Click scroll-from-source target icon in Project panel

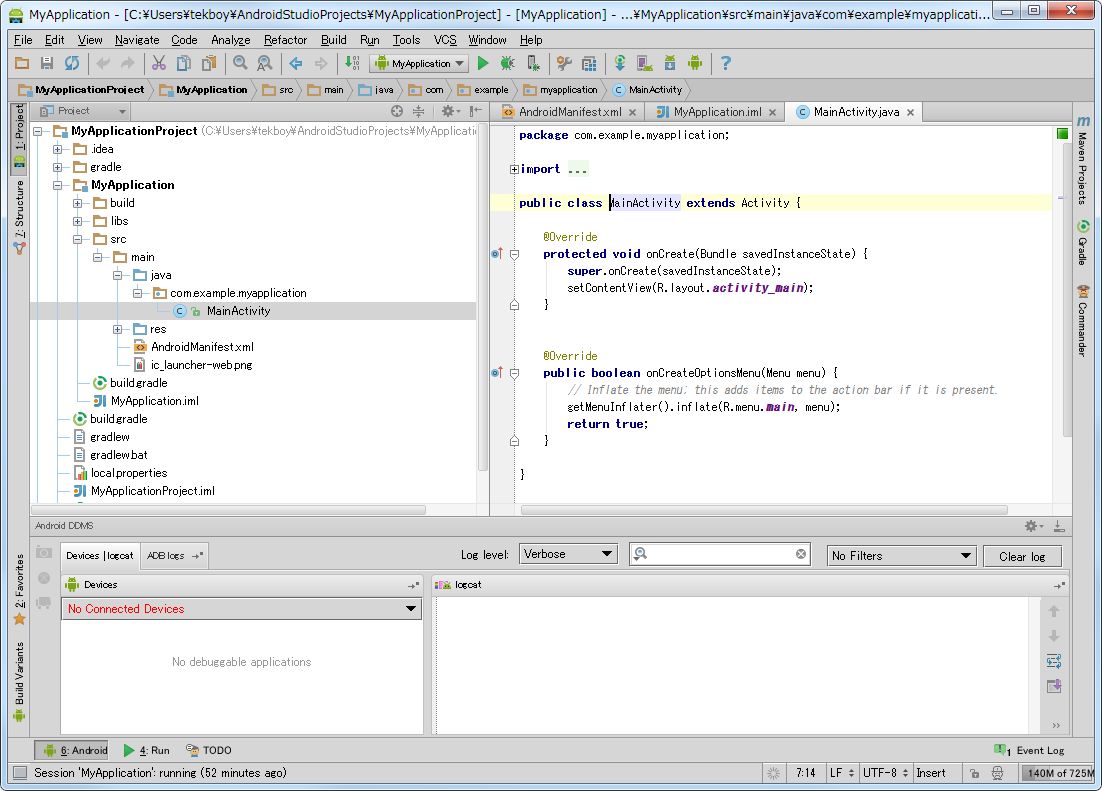[x=397, y=111]
